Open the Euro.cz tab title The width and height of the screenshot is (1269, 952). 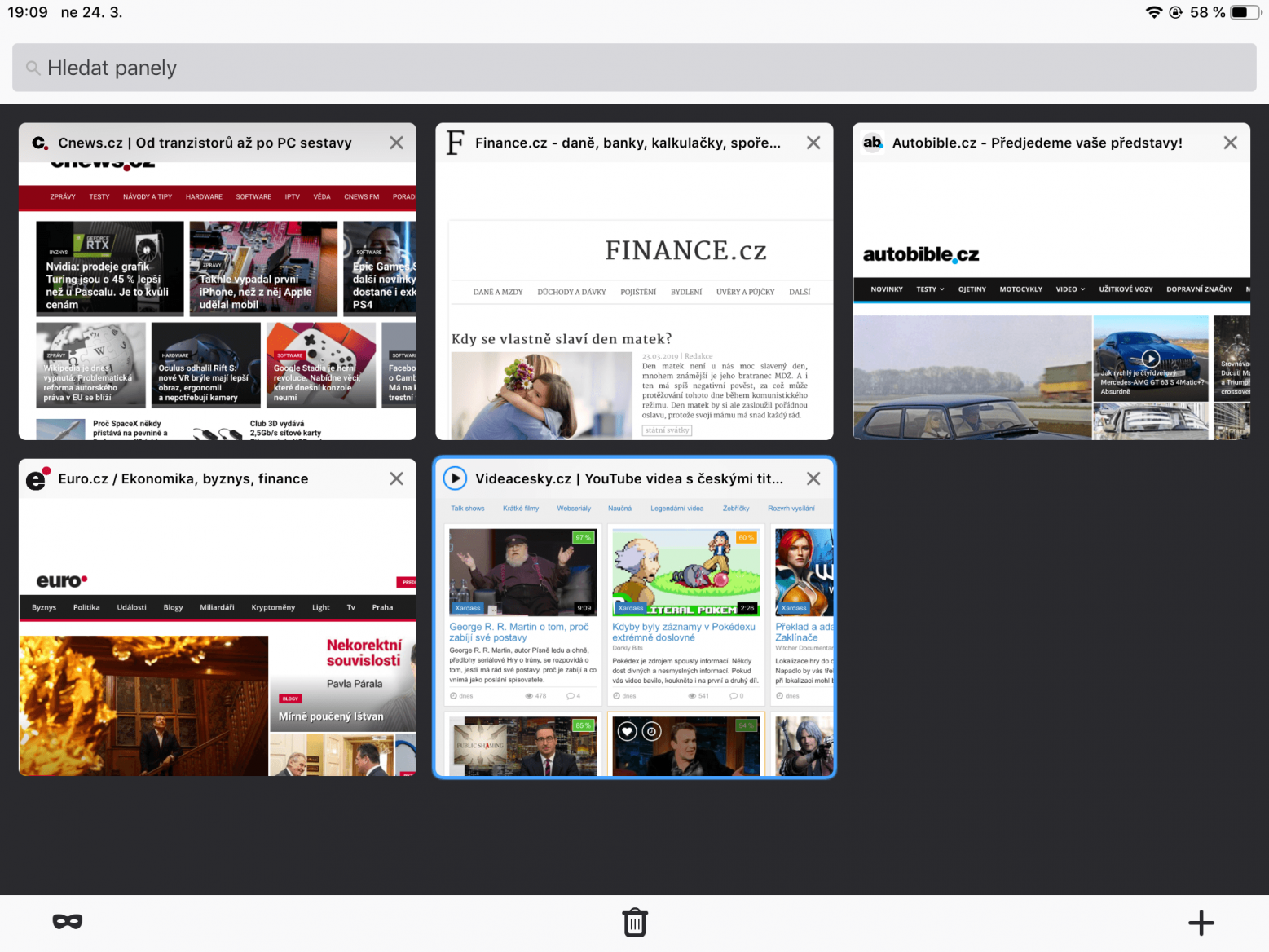click(183, 478)
